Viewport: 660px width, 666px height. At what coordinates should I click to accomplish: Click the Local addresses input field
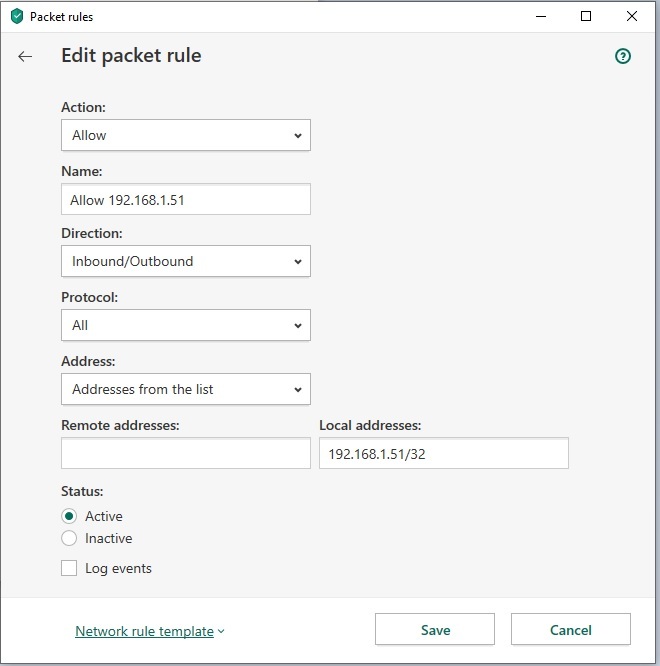click(x=443, y=453)
